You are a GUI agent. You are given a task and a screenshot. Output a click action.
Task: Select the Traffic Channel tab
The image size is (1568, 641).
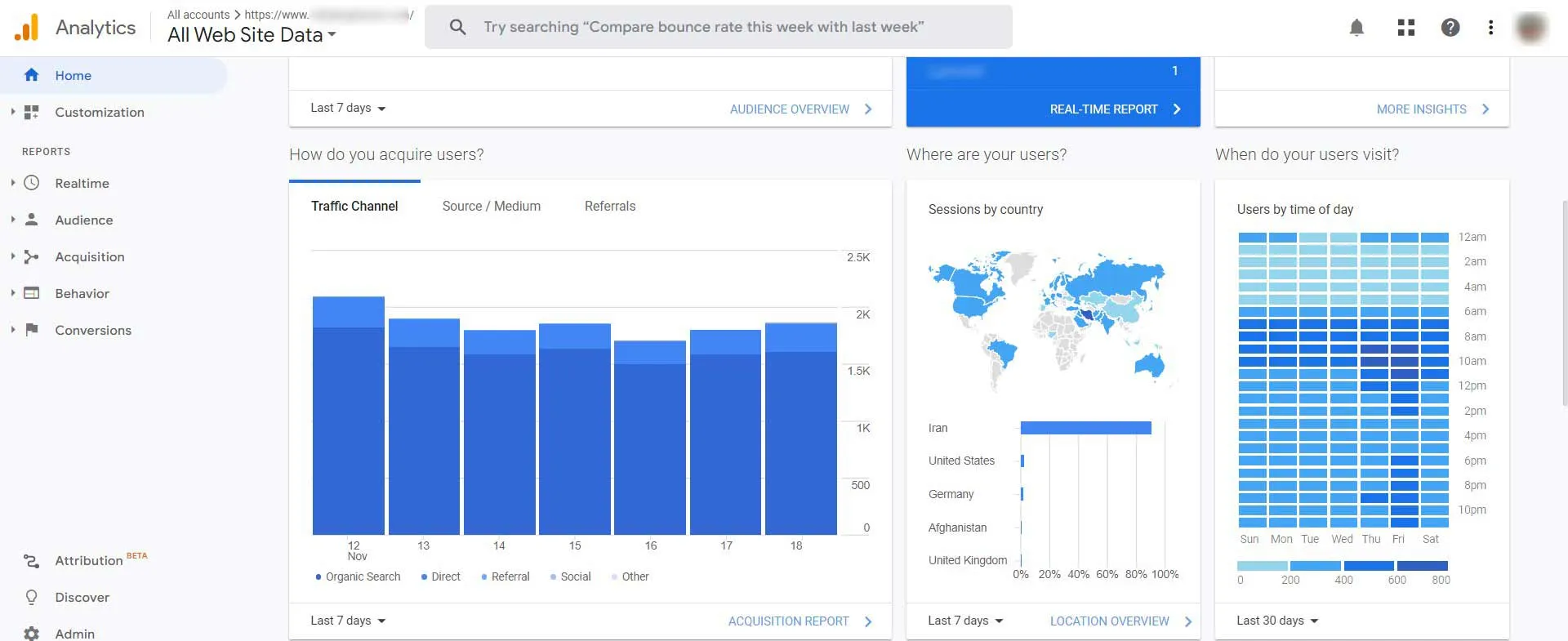point(354,206)
